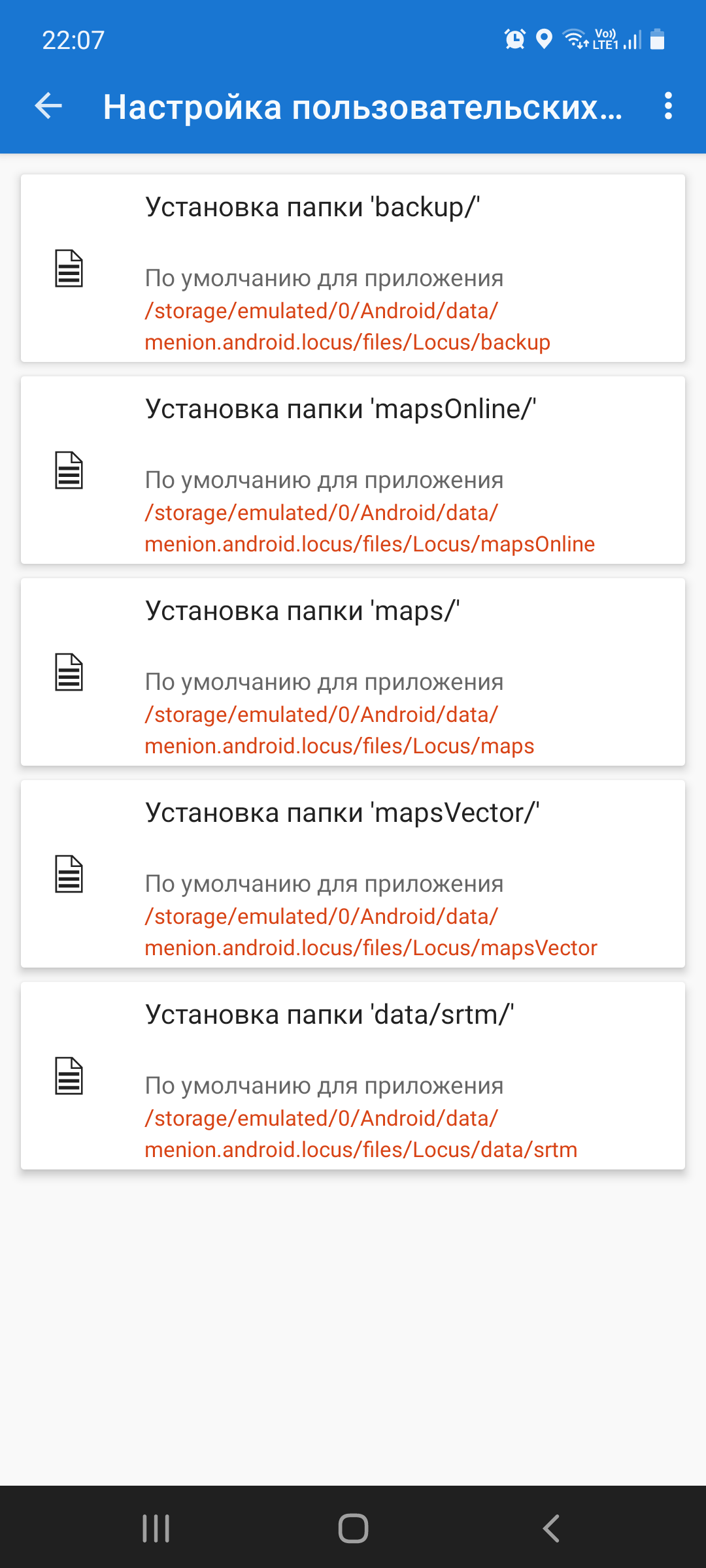706x1568 pixels.
Task: Tap the red Locus/backup path text
Action: [x=347, y=327]
